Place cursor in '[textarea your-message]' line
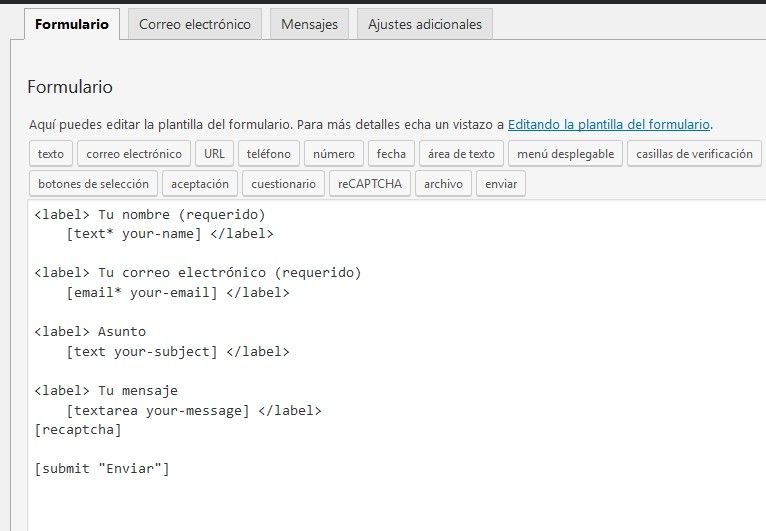The width and height of the screenshot is (766, 531). [193, 410]
